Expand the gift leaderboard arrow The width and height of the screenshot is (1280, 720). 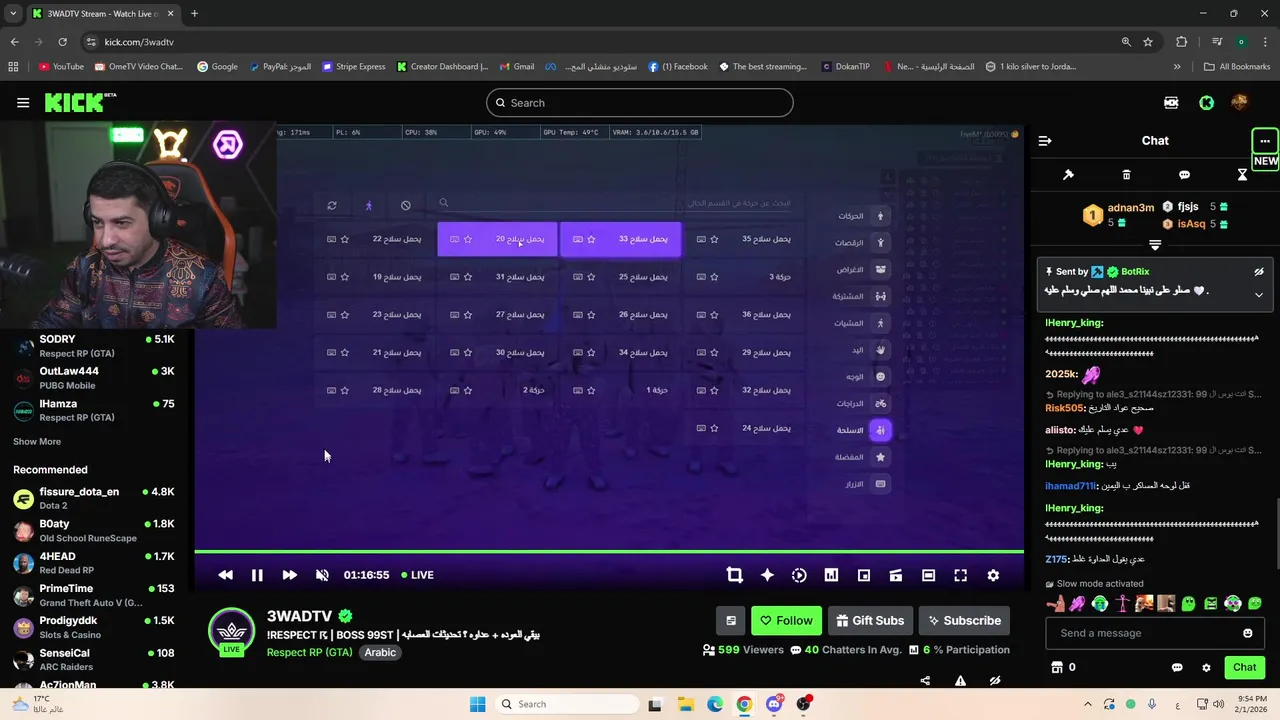click(1155, 244)
